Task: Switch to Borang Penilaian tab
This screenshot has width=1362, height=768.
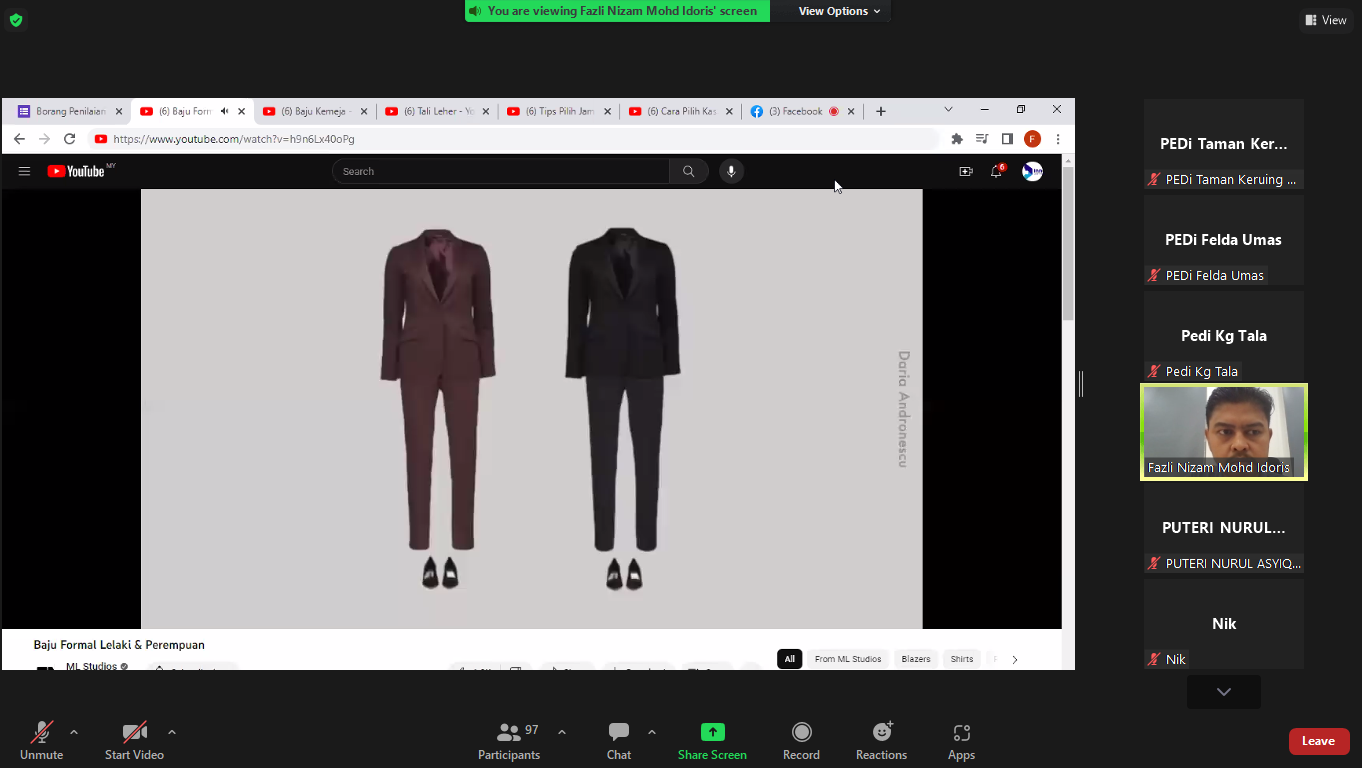Action: tap(65, 111)
